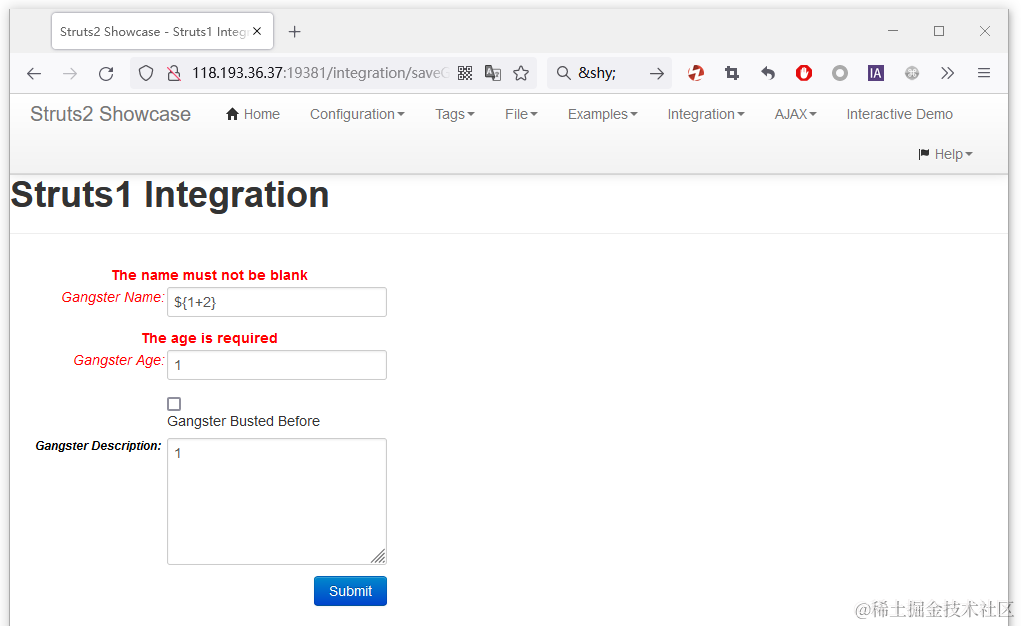1021x626 pixels.
Task: Click the Gangster Description textarea
Action: pyautogui.click(x=277, y=502)
